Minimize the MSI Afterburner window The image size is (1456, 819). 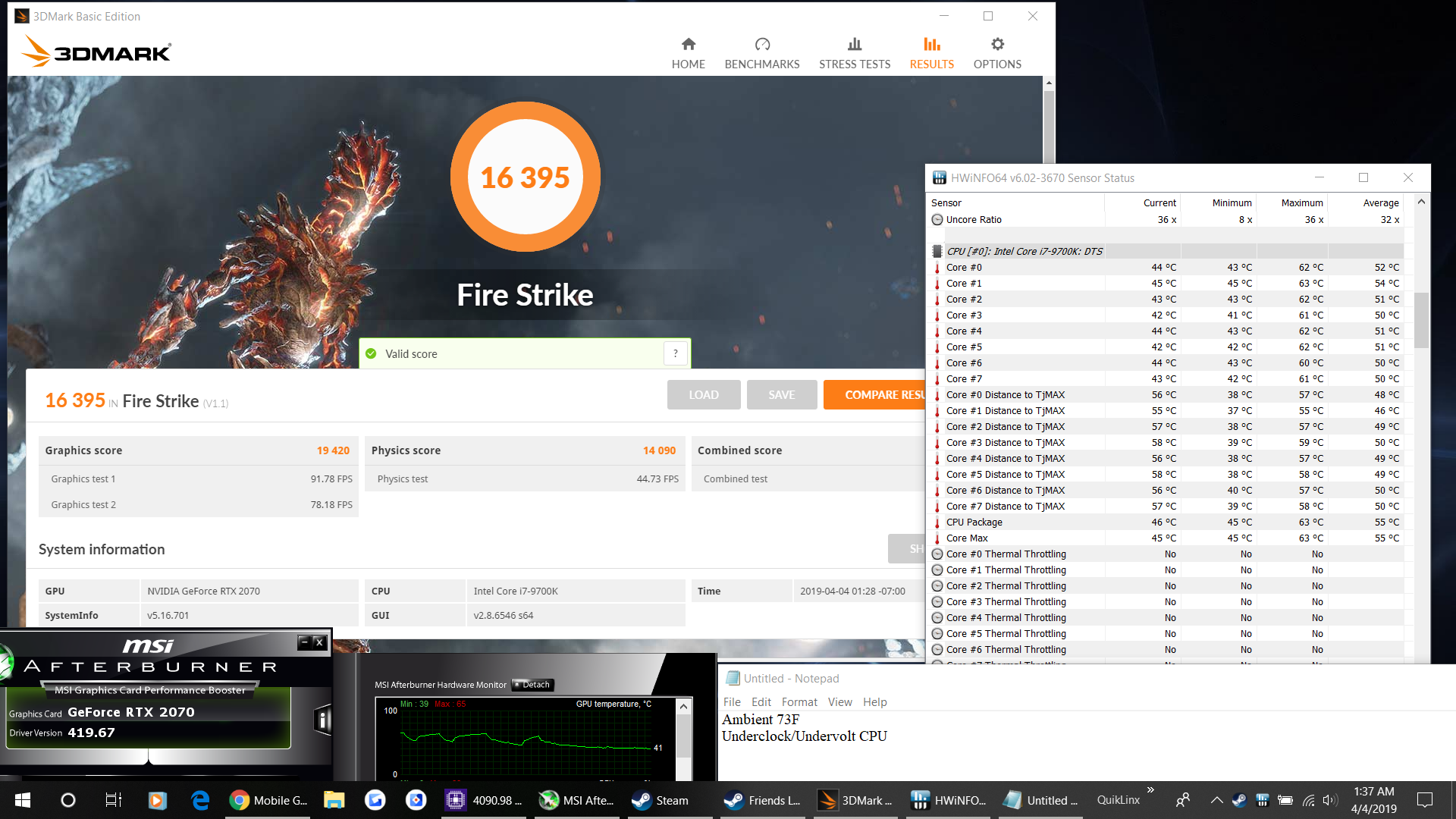304,642
